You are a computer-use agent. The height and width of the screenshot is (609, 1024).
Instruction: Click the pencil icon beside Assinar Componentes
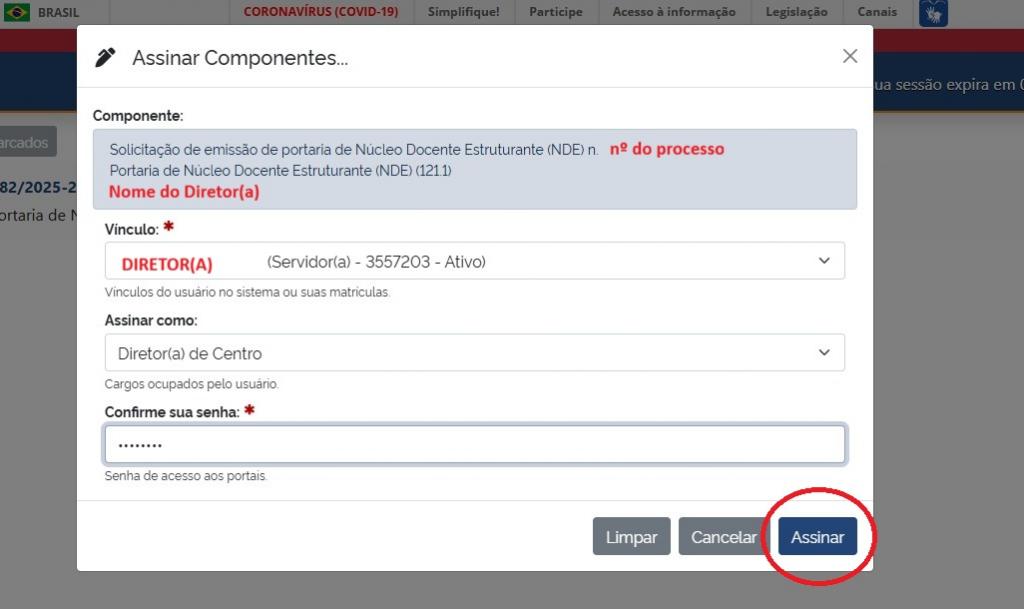click(105, 57)
